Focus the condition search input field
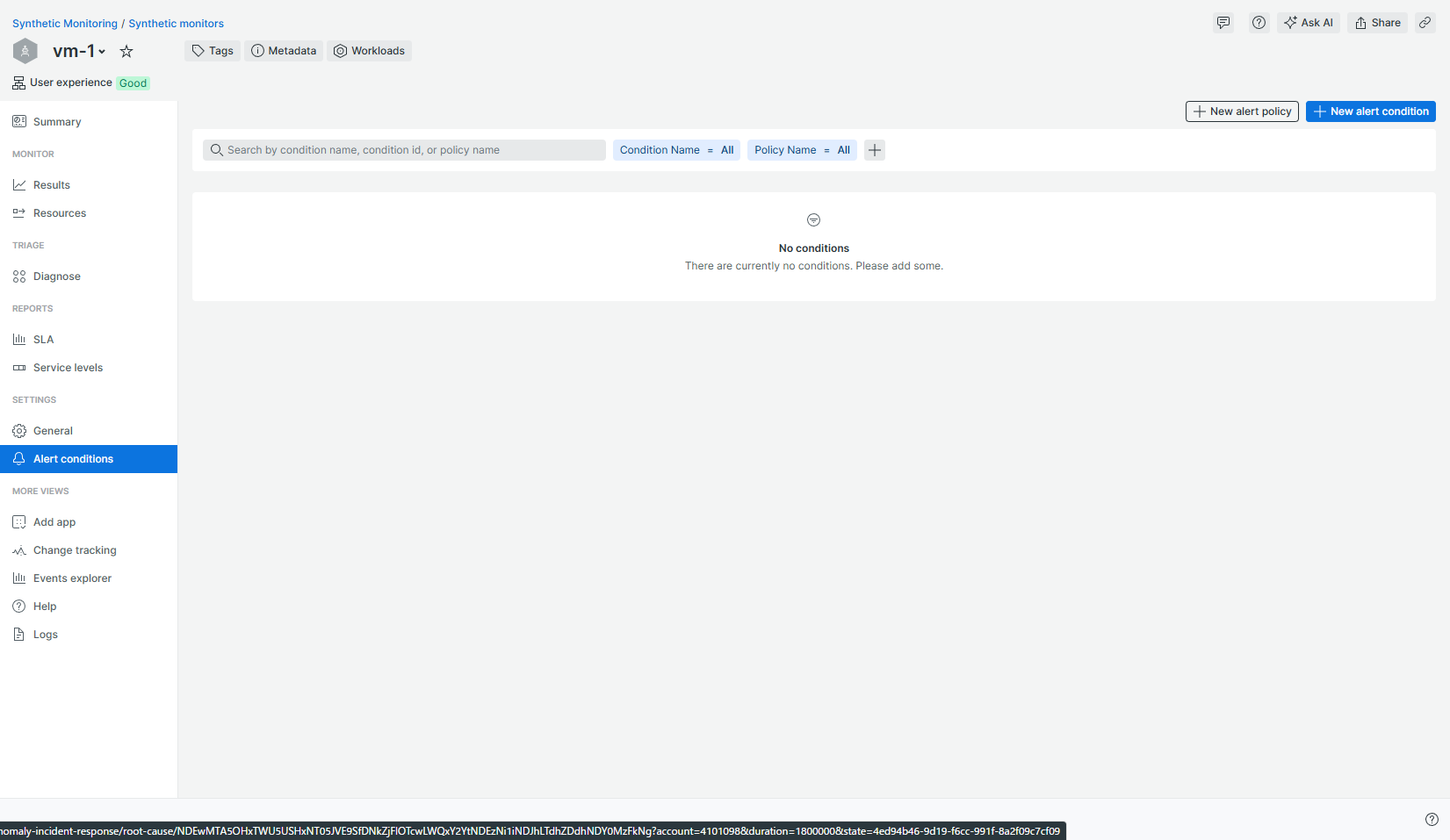The height and width of the screenshot is (840, 1450). (x=404, y=150)
